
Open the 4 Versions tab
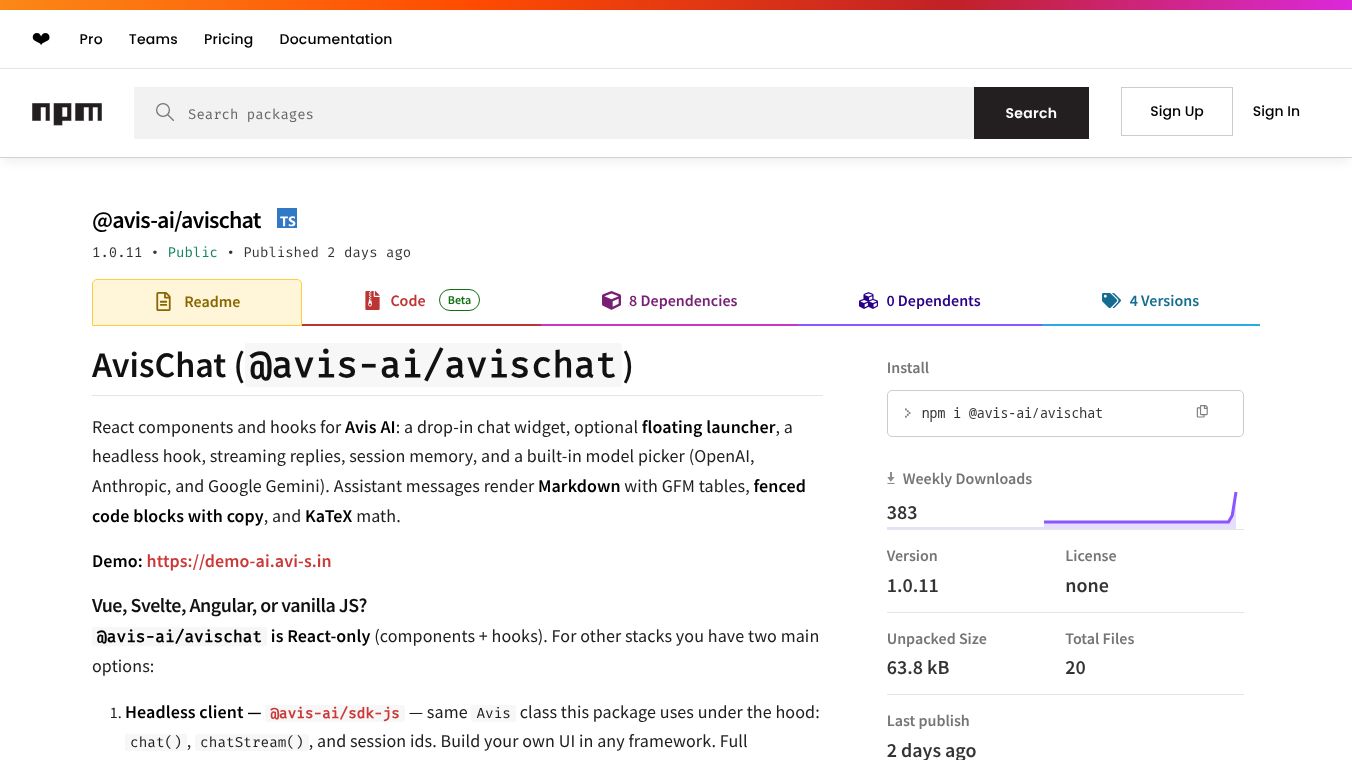(x=1164, y=301)
